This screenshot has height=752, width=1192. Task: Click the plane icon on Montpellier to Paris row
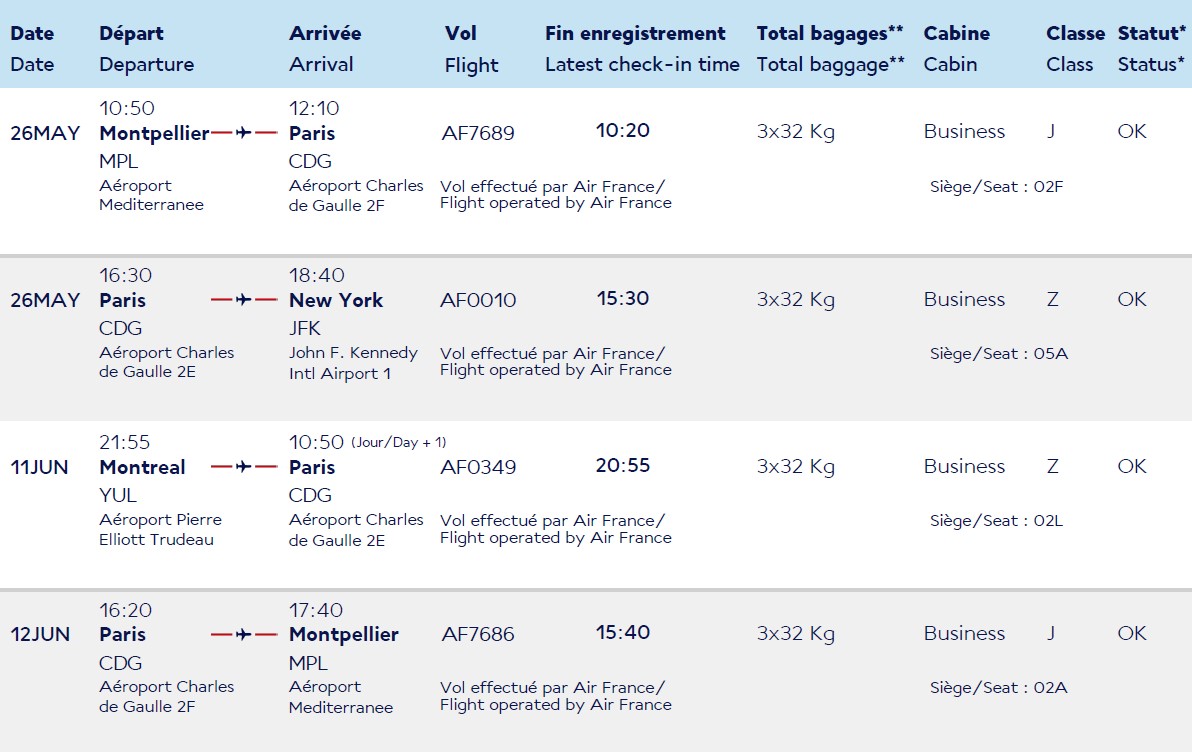tap(243, 133)
